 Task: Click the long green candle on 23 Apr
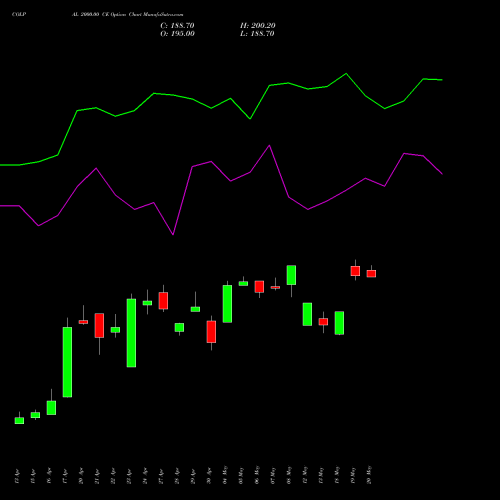pyautogui.click(x=131, y=333)
